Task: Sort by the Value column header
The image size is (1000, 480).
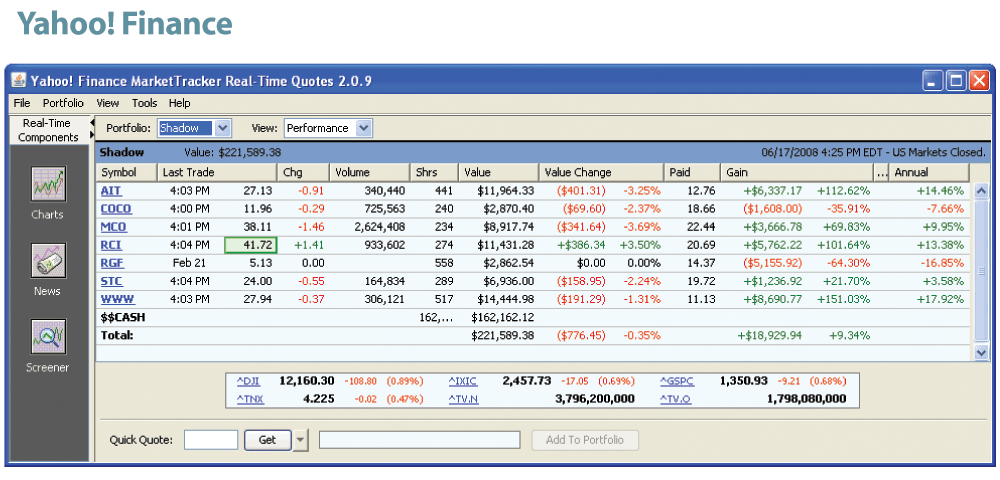Action: (x=499, y=172)
